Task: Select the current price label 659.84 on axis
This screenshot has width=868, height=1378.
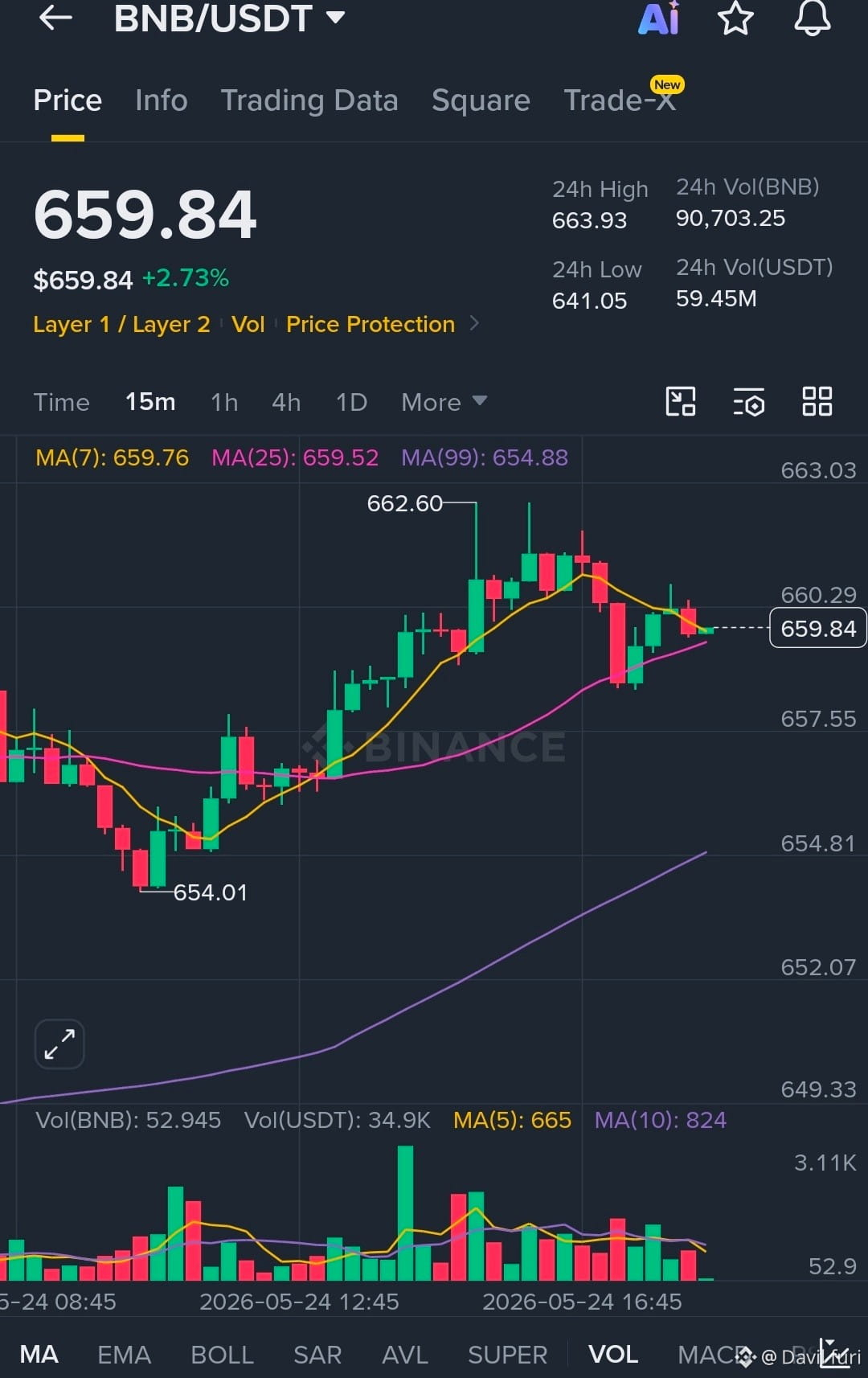Action: pos(818,628)
